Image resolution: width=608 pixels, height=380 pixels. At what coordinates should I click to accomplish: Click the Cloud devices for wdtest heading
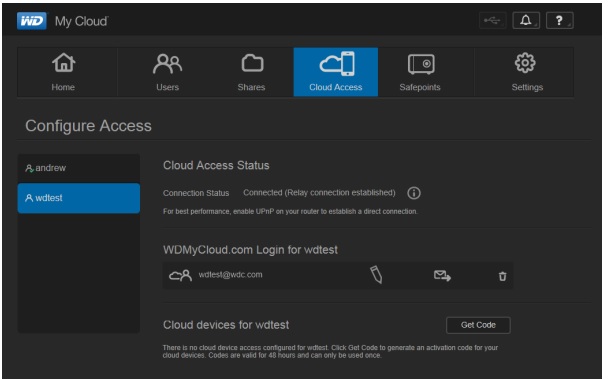tap(226, 325)
